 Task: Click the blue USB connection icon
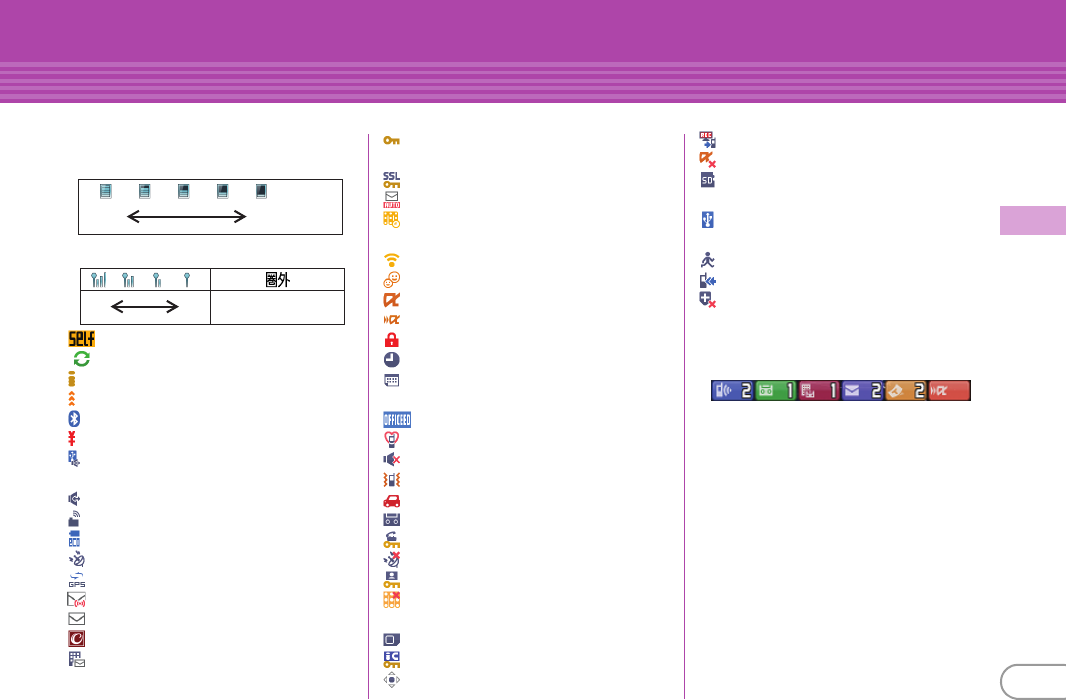coord(708,220)
